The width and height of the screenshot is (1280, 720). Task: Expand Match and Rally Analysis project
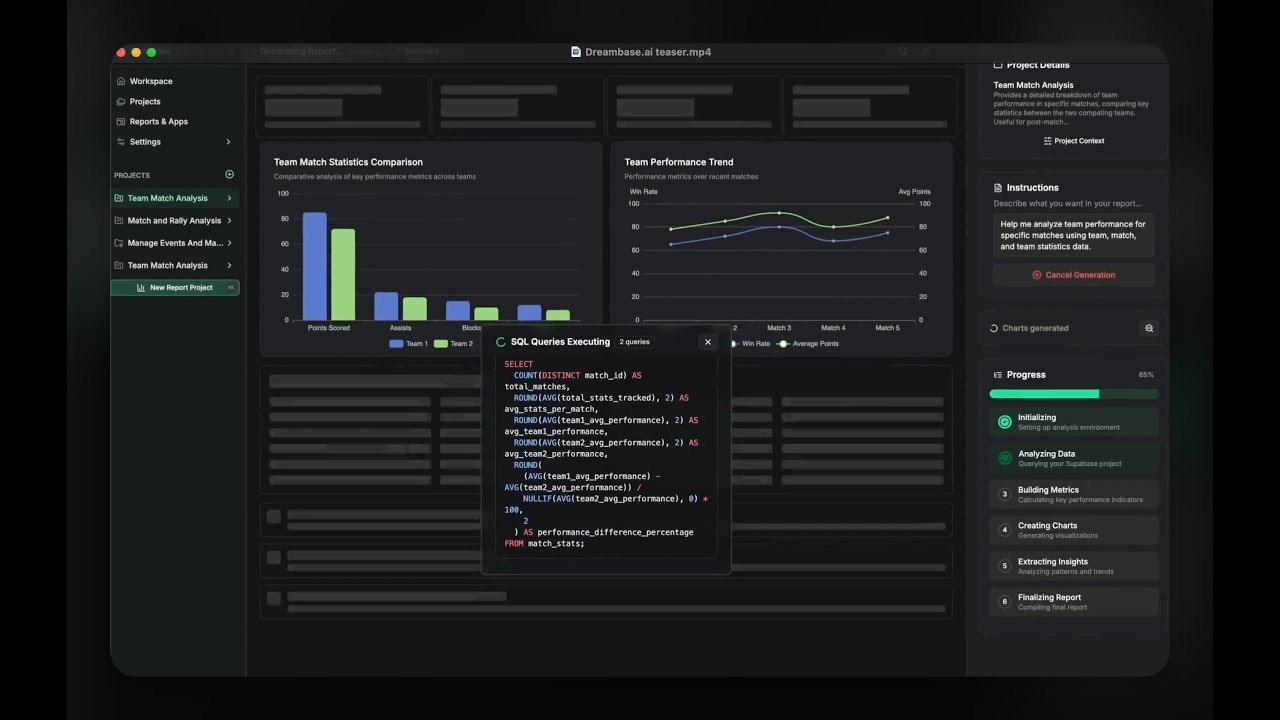[229, 221]
